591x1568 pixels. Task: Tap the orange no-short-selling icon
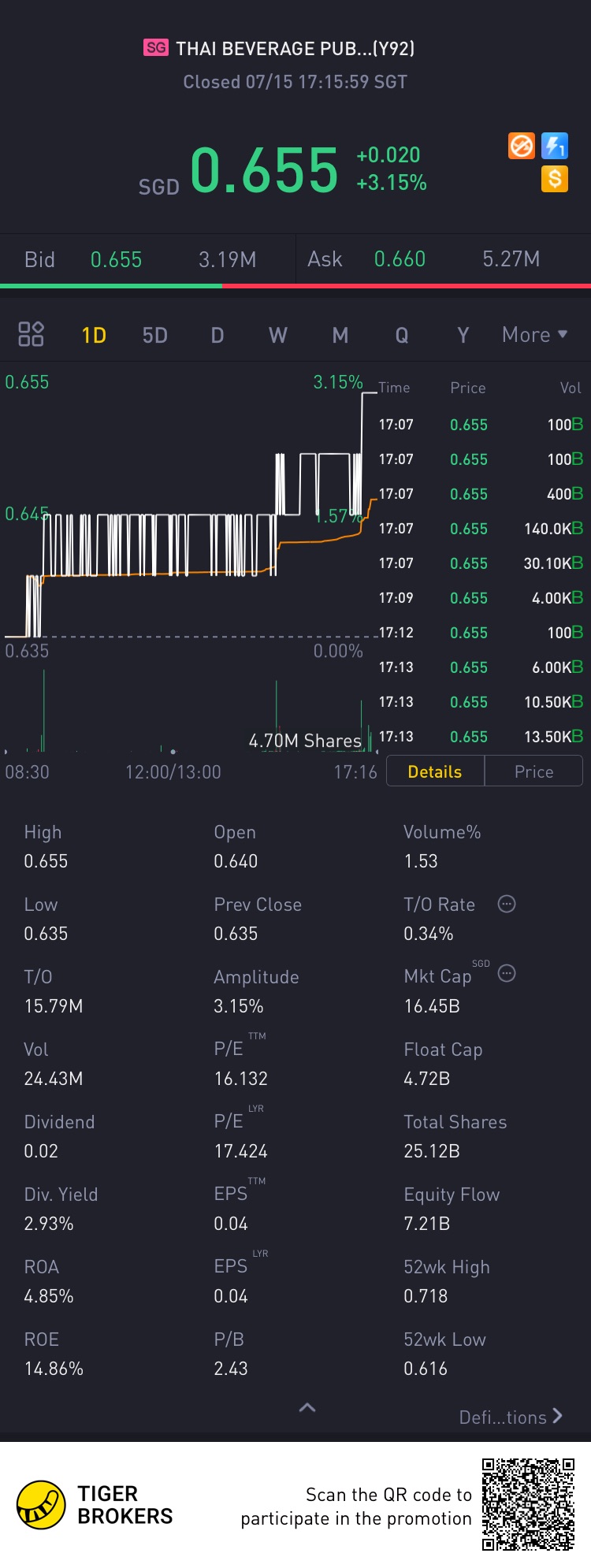522,146
